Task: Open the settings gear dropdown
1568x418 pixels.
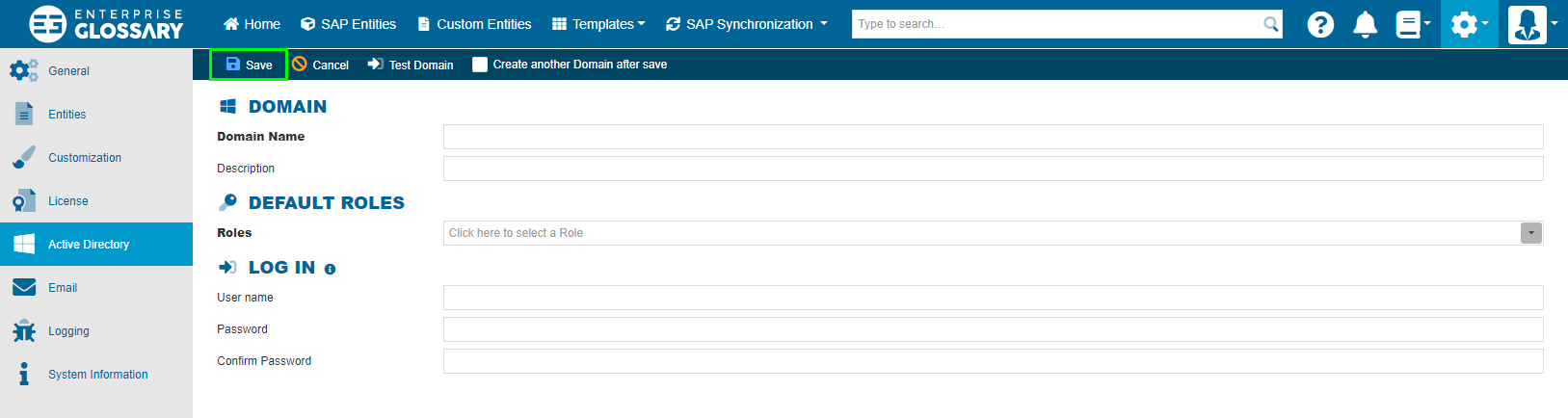Action: click(x=1469, y=24)
